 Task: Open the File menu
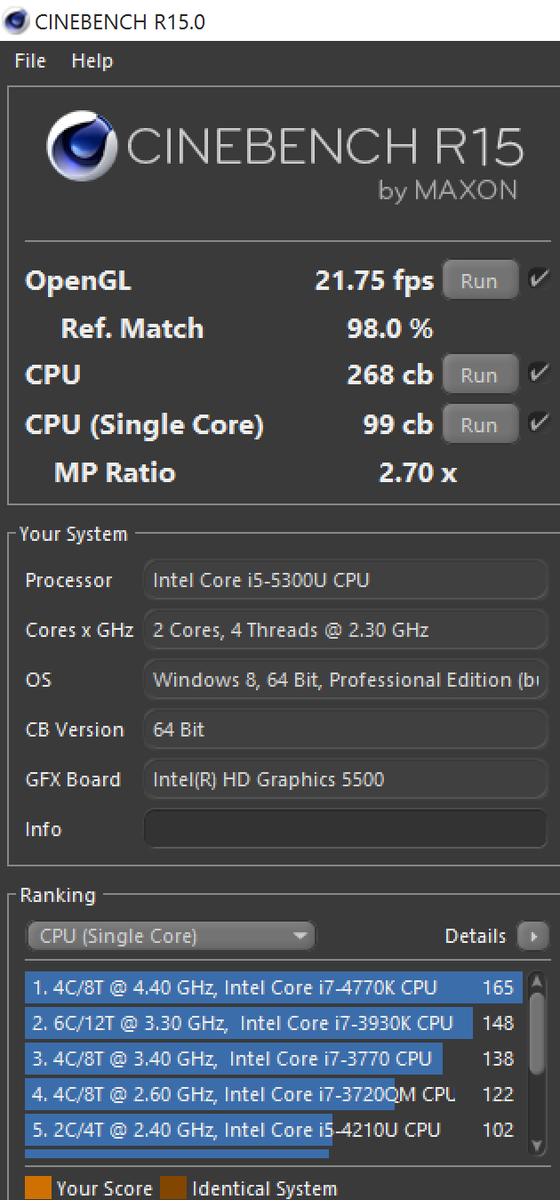click(x=30, y=61)
